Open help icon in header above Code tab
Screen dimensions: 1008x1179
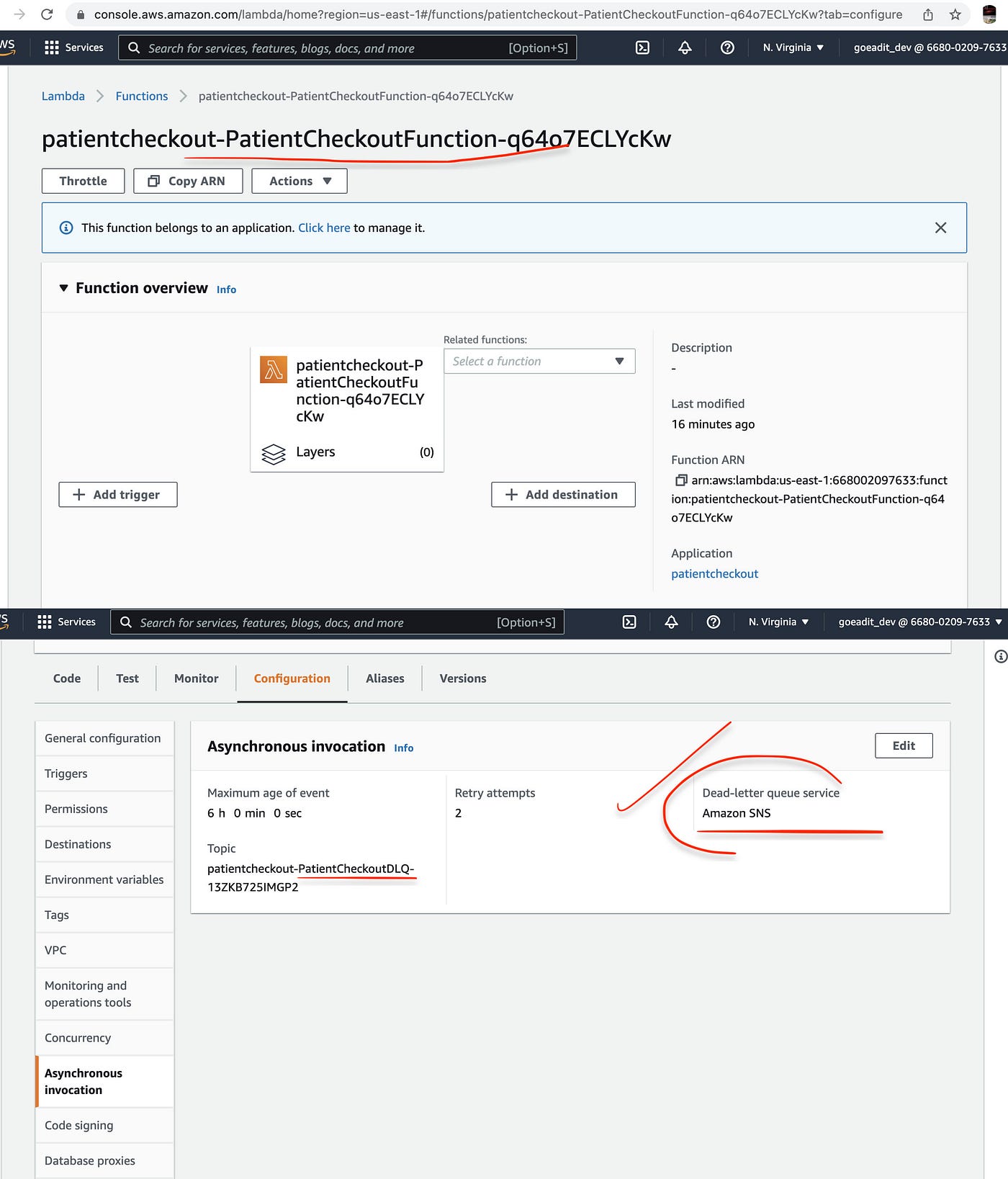714,622
